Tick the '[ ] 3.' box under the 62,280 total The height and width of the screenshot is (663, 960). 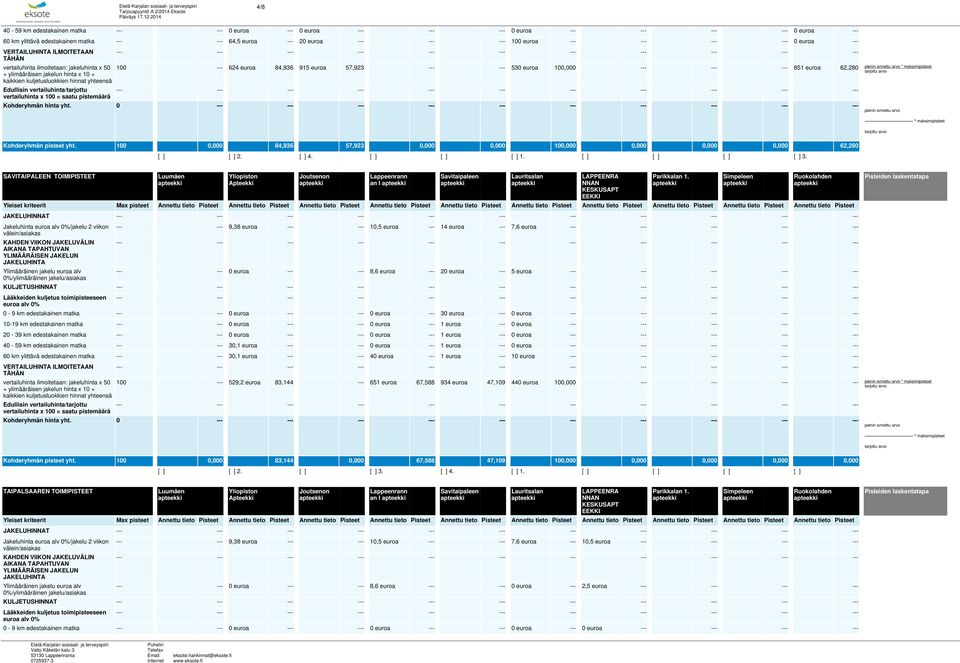(x=800, y=157)
